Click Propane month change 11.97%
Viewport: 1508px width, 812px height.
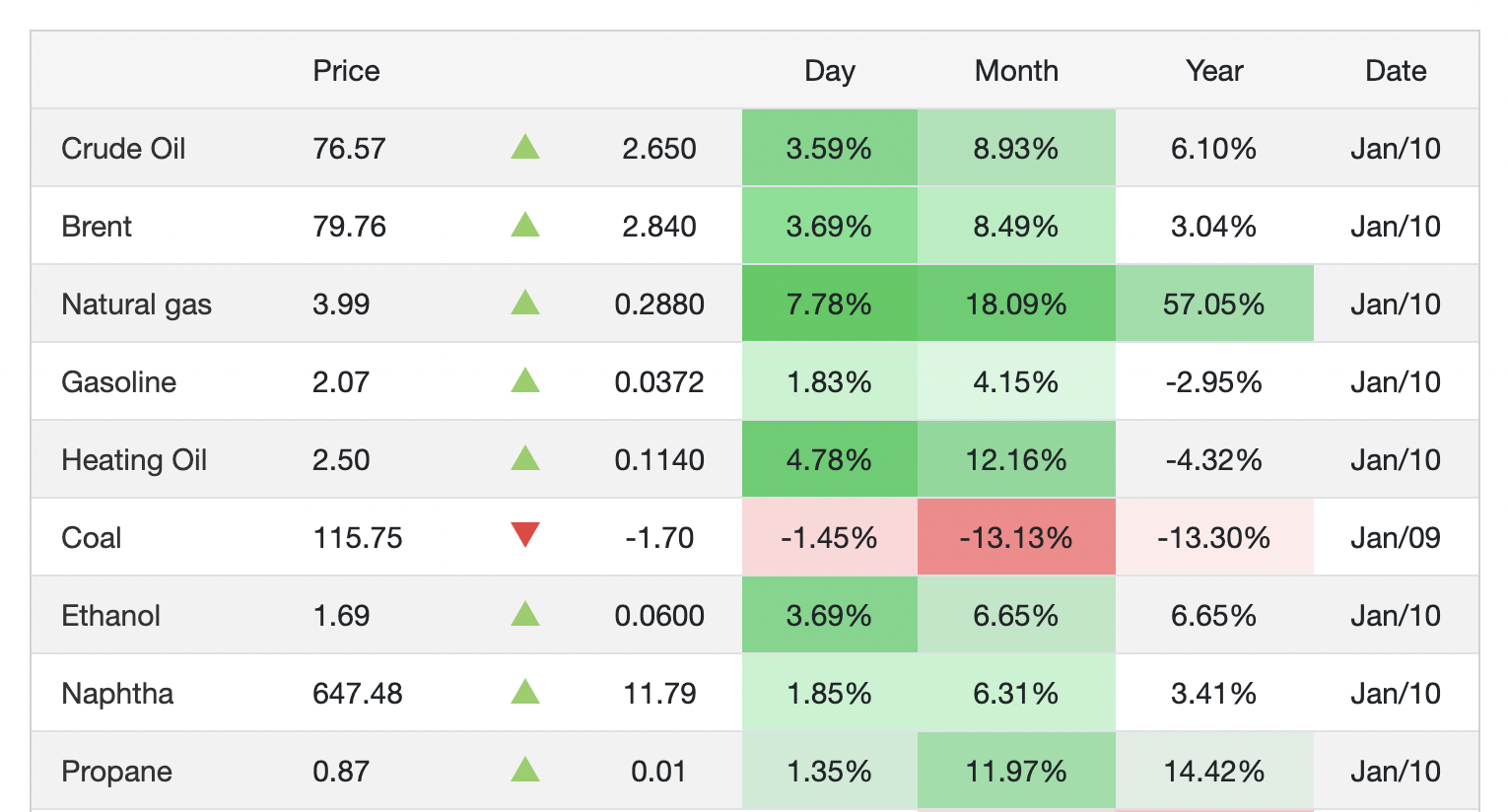[x=1016, y=772]
